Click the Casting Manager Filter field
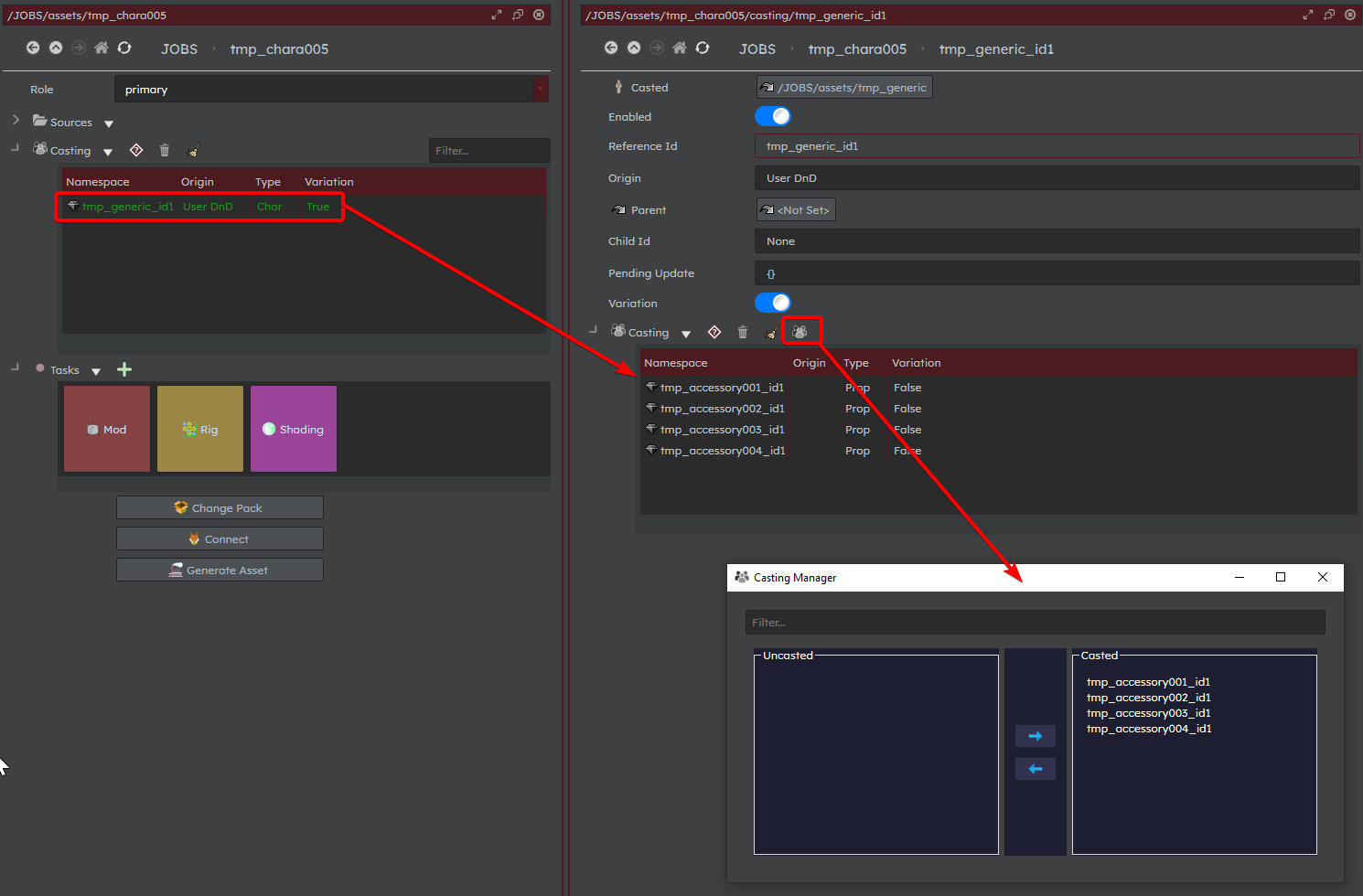The height and width of the screenshot is (896, 1363). tap(1036, 622)
